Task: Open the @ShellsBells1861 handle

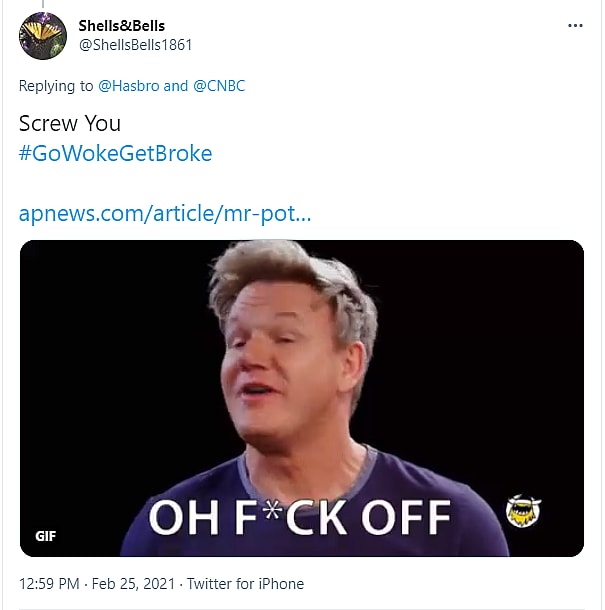Action: click(135, 45)
